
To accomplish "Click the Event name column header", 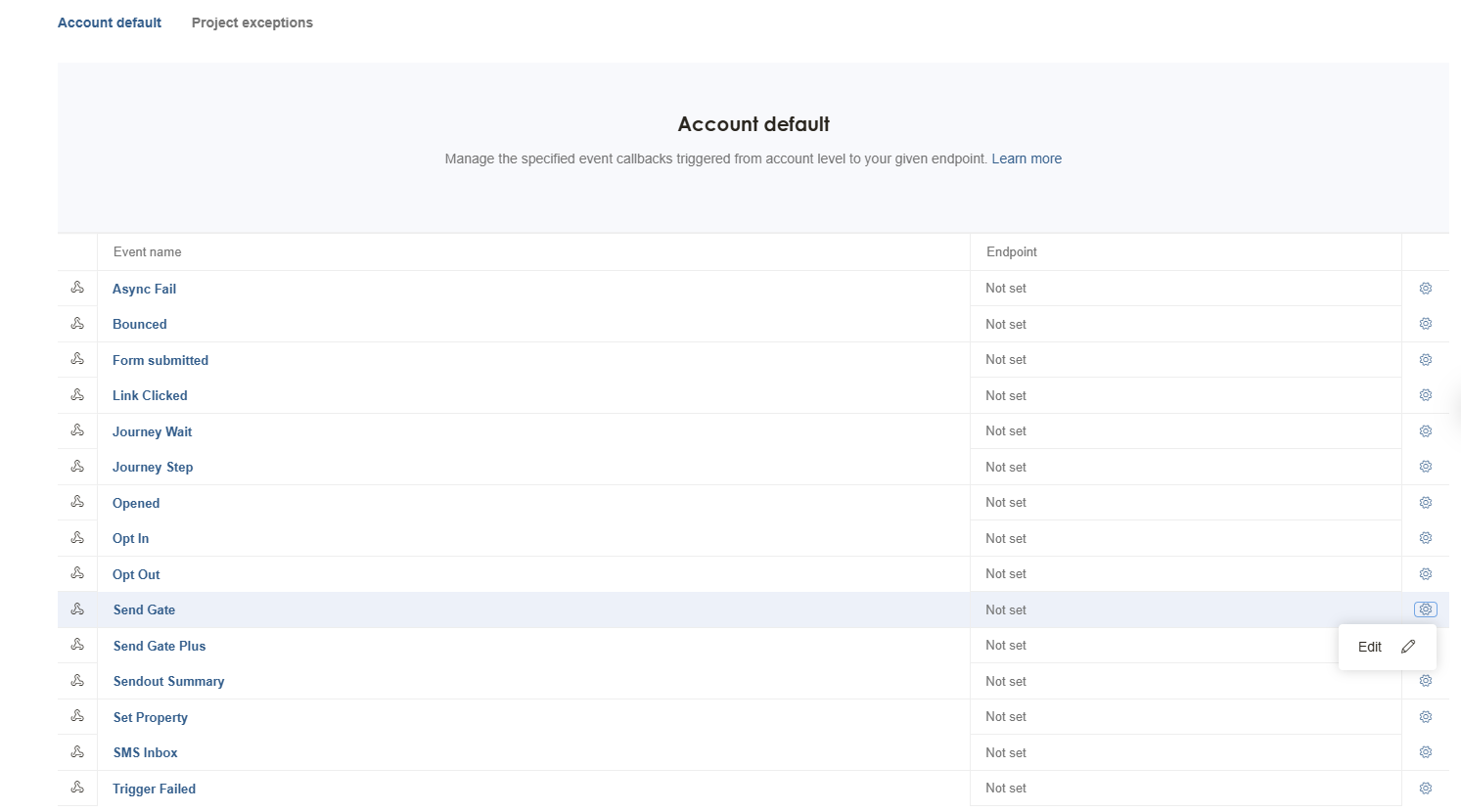I will click(x=147, y=251).
